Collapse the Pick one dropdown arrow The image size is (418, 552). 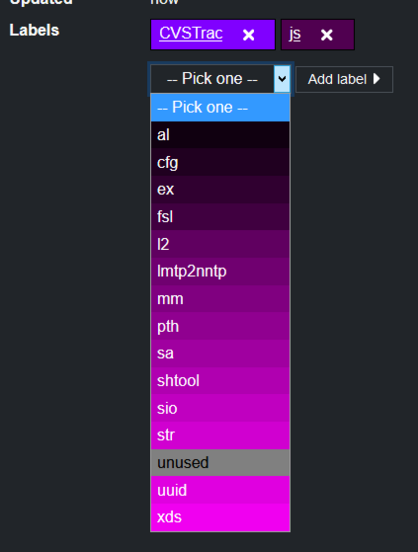[282, 79]
